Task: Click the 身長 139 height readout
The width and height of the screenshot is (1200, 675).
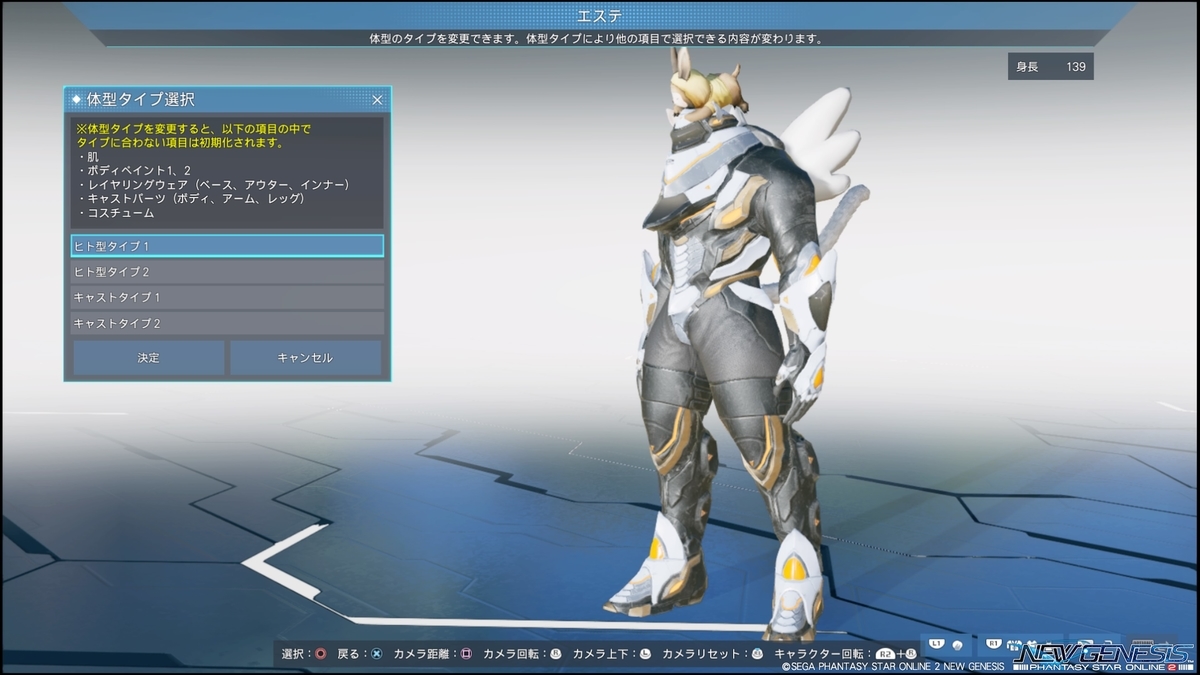Action: click(x=1050, y=67)
